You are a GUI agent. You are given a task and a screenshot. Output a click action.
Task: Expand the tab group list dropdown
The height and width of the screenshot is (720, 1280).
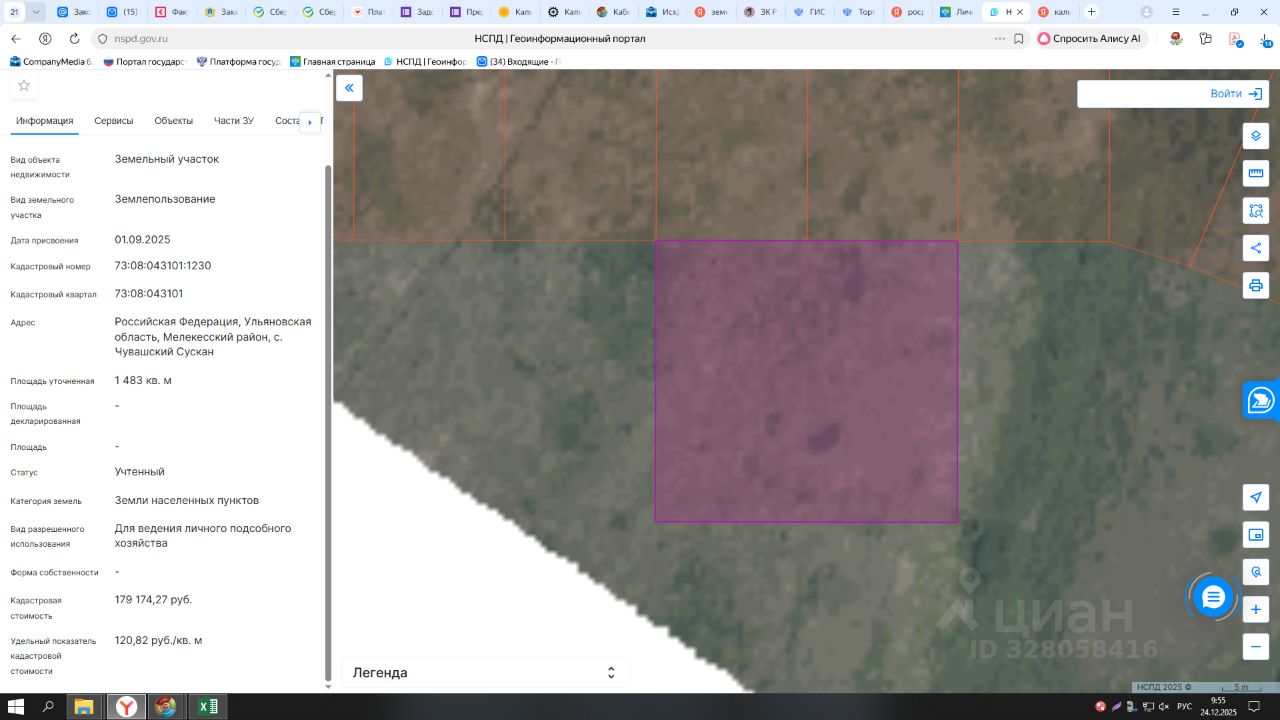36,12
